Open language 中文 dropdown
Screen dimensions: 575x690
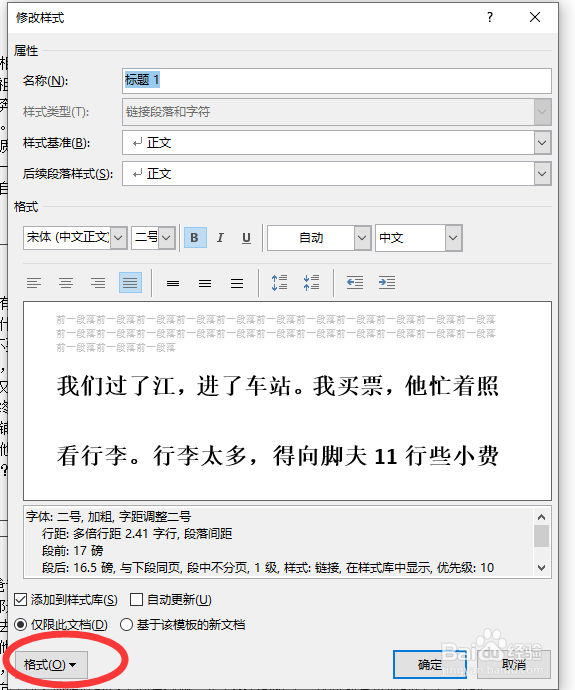[x=453, y=238]
